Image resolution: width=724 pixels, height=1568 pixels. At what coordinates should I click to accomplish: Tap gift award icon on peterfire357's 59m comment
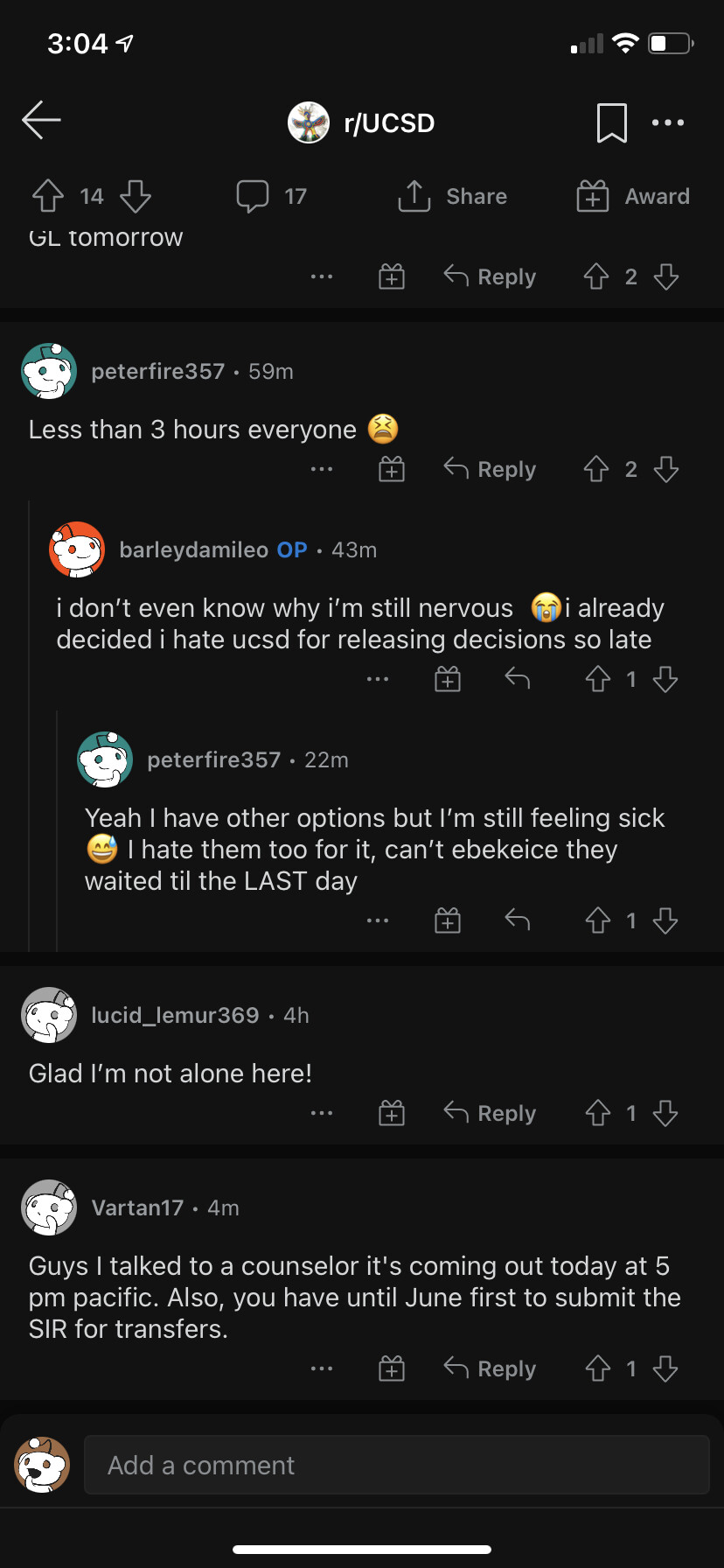click(392, 469)
